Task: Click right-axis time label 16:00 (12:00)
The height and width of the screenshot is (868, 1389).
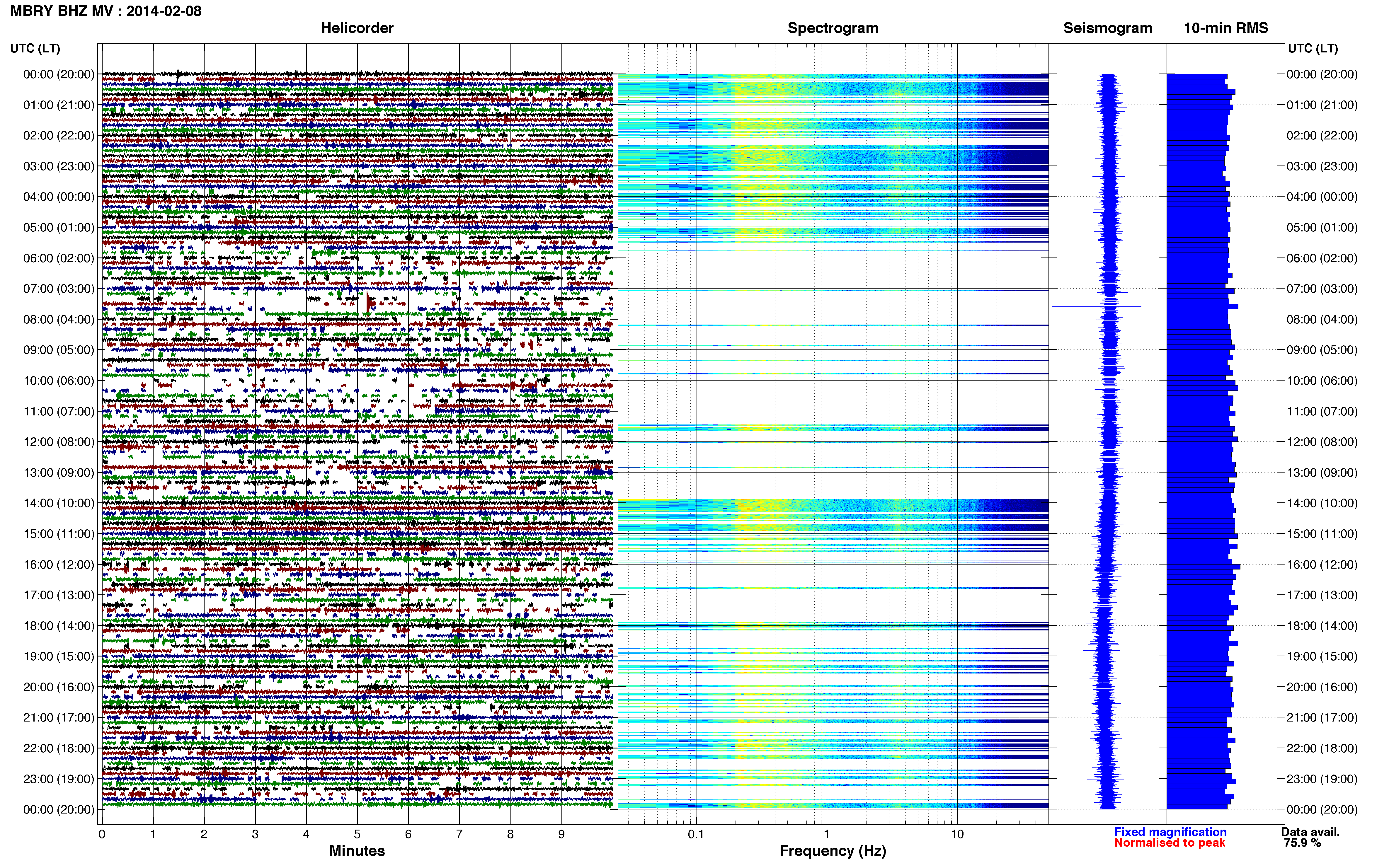Action: click(x=1322, y=564)
